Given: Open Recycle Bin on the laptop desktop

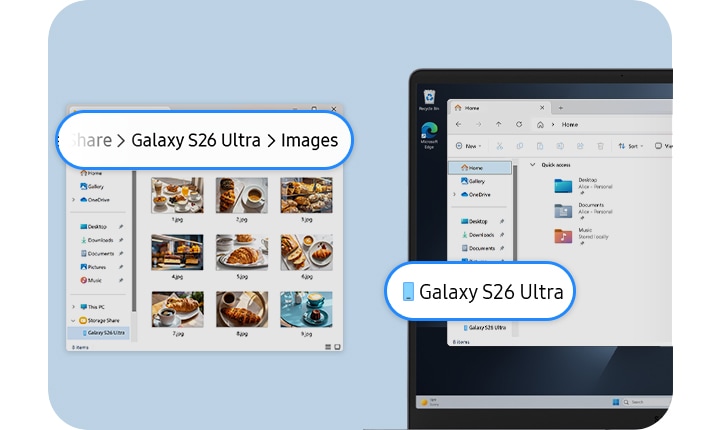Looking at the screenshot, I should coord(429,100).
